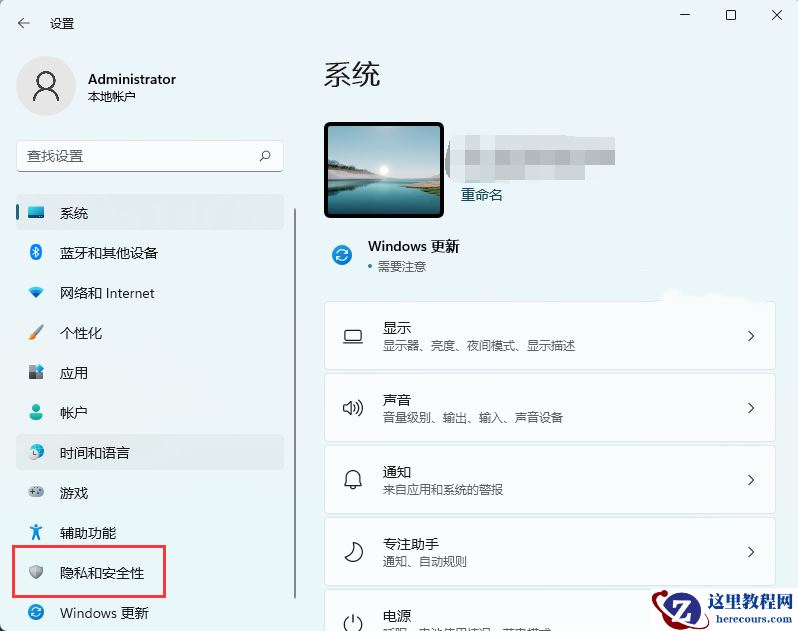Close the 设置 window

click(x=777, y=15)
